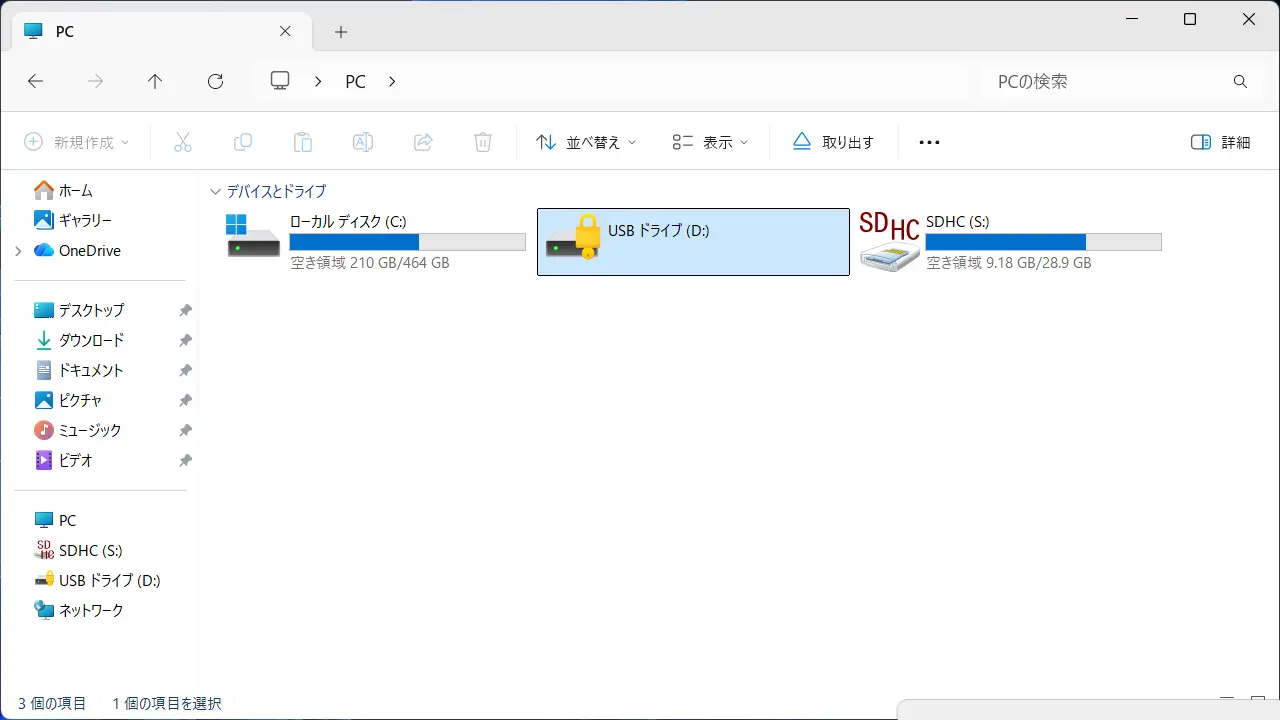1280x720 pixels.
Task: Select ダウンロード in the sidebar
Action: 91,340
